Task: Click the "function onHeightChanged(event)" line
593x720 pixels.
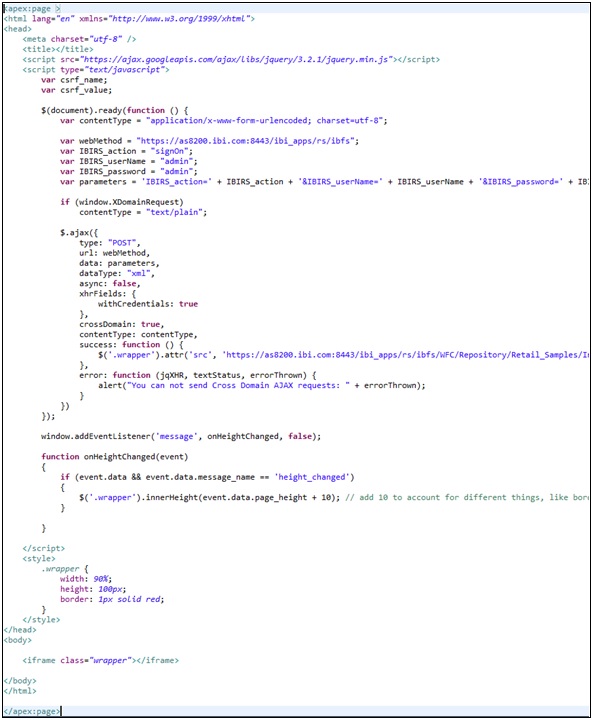Action: pyautogui.click(x=114, y=457)
